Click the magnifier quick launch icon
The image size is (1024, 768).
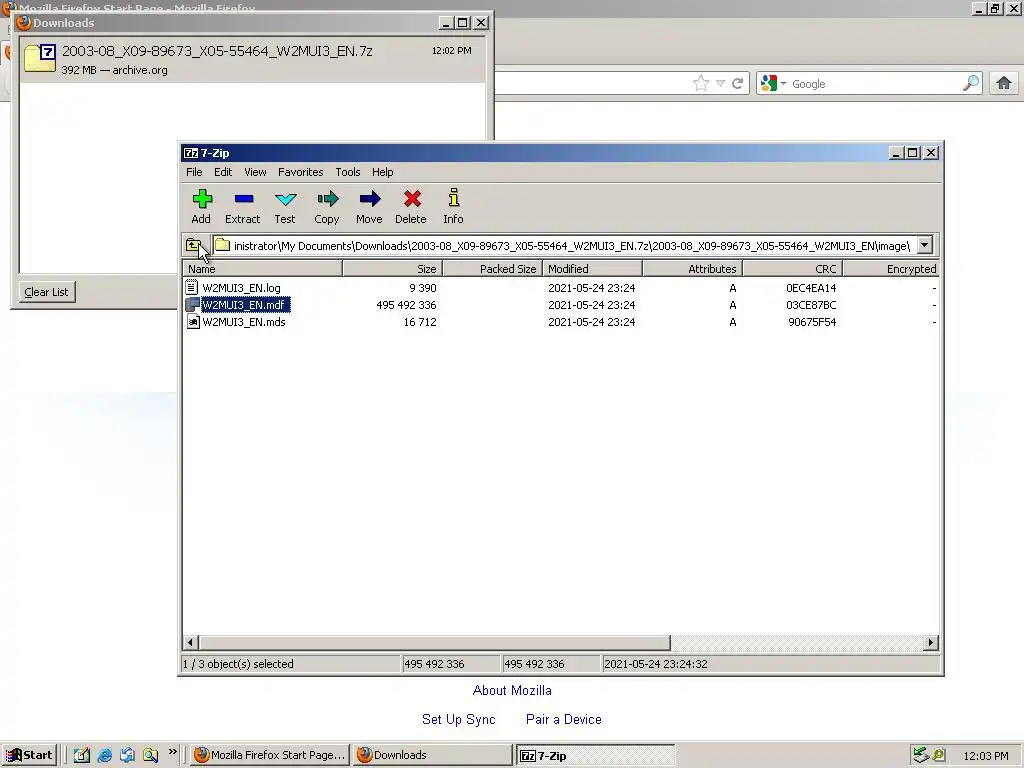(150, 755)
